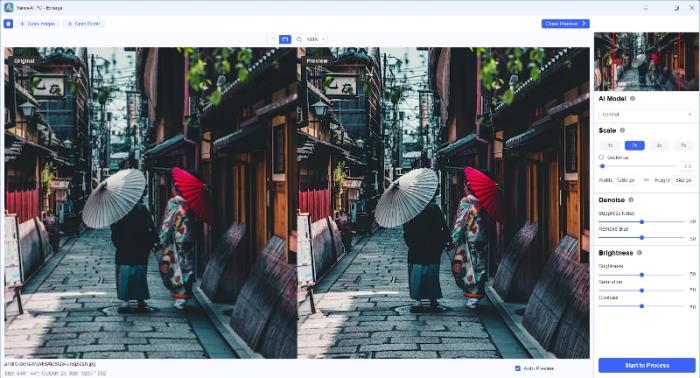The width and height of the screenshot is (700, 378).
Task: Click the Height input field
Action: click(683, 180)
